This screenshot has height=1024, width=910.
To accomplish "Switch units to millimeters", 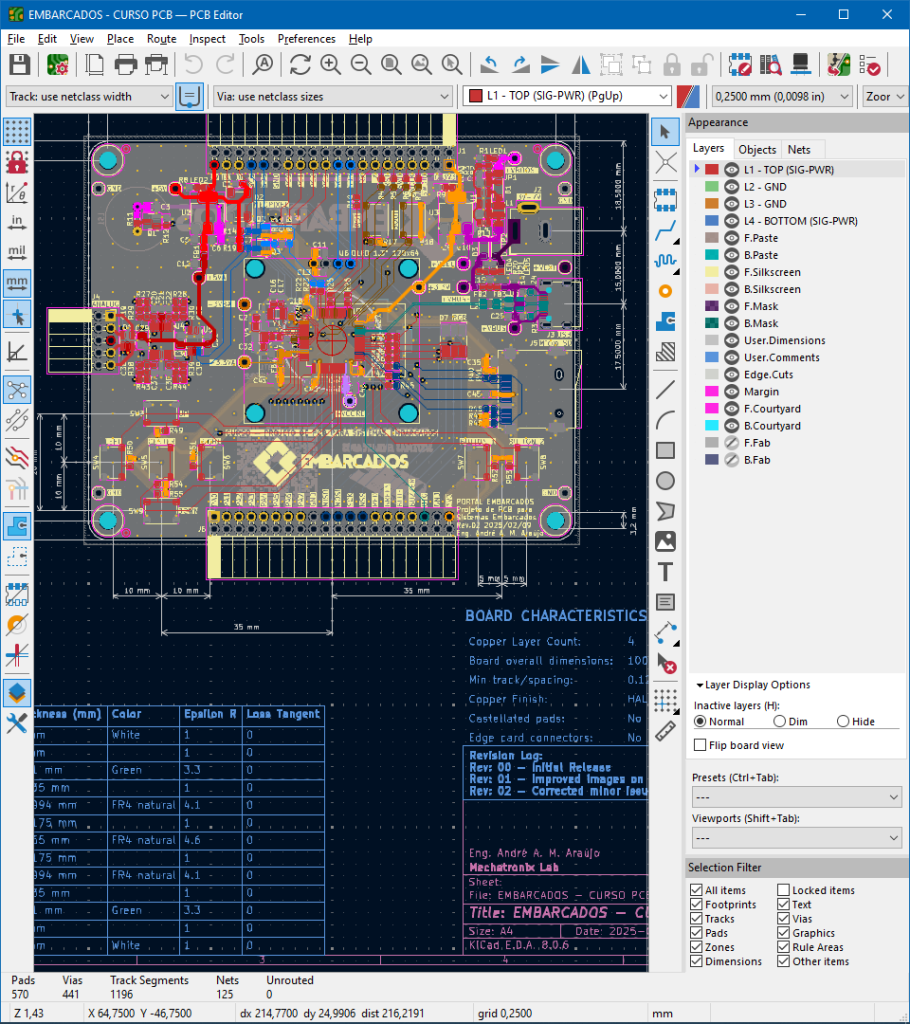I will pyautogui.click(x=17, y=283).
